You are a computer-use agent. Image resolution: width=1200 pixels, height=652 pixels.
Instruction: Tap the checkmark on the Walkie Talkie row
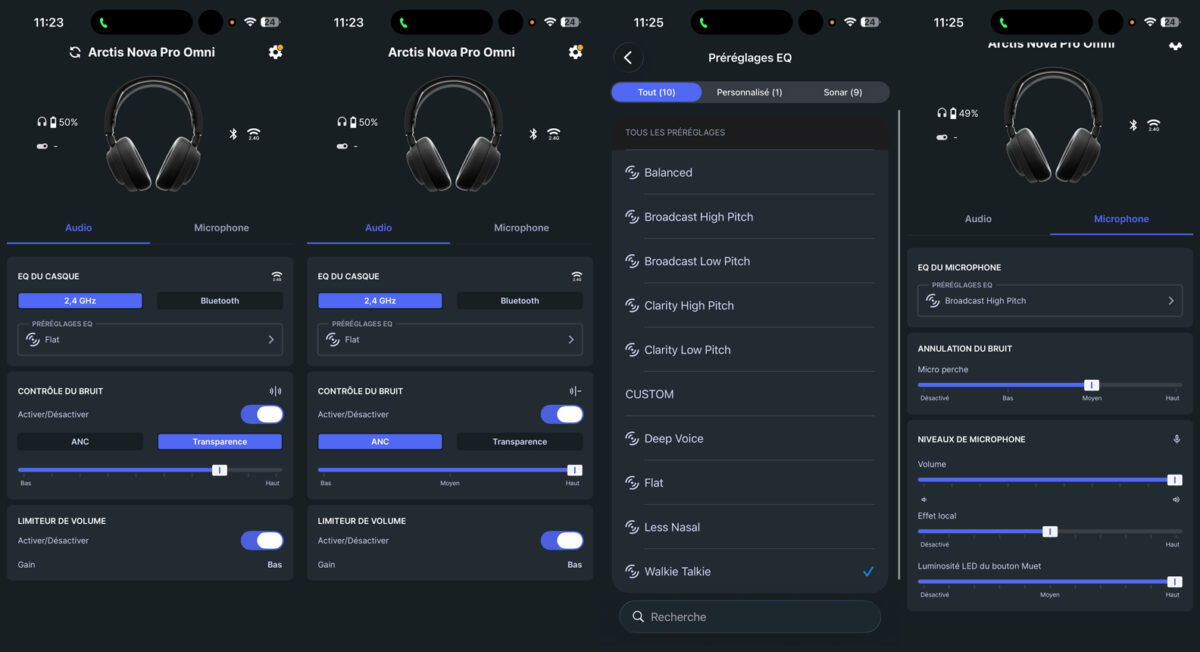click(x=868, y=571)
